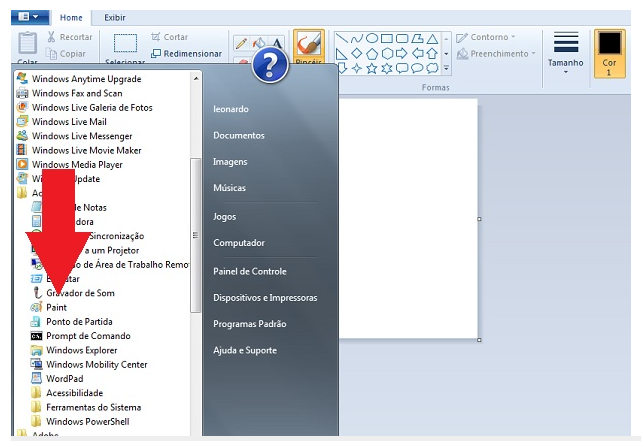
Task: Switch to the Home ribbon tab
Action: coord(71,18)
